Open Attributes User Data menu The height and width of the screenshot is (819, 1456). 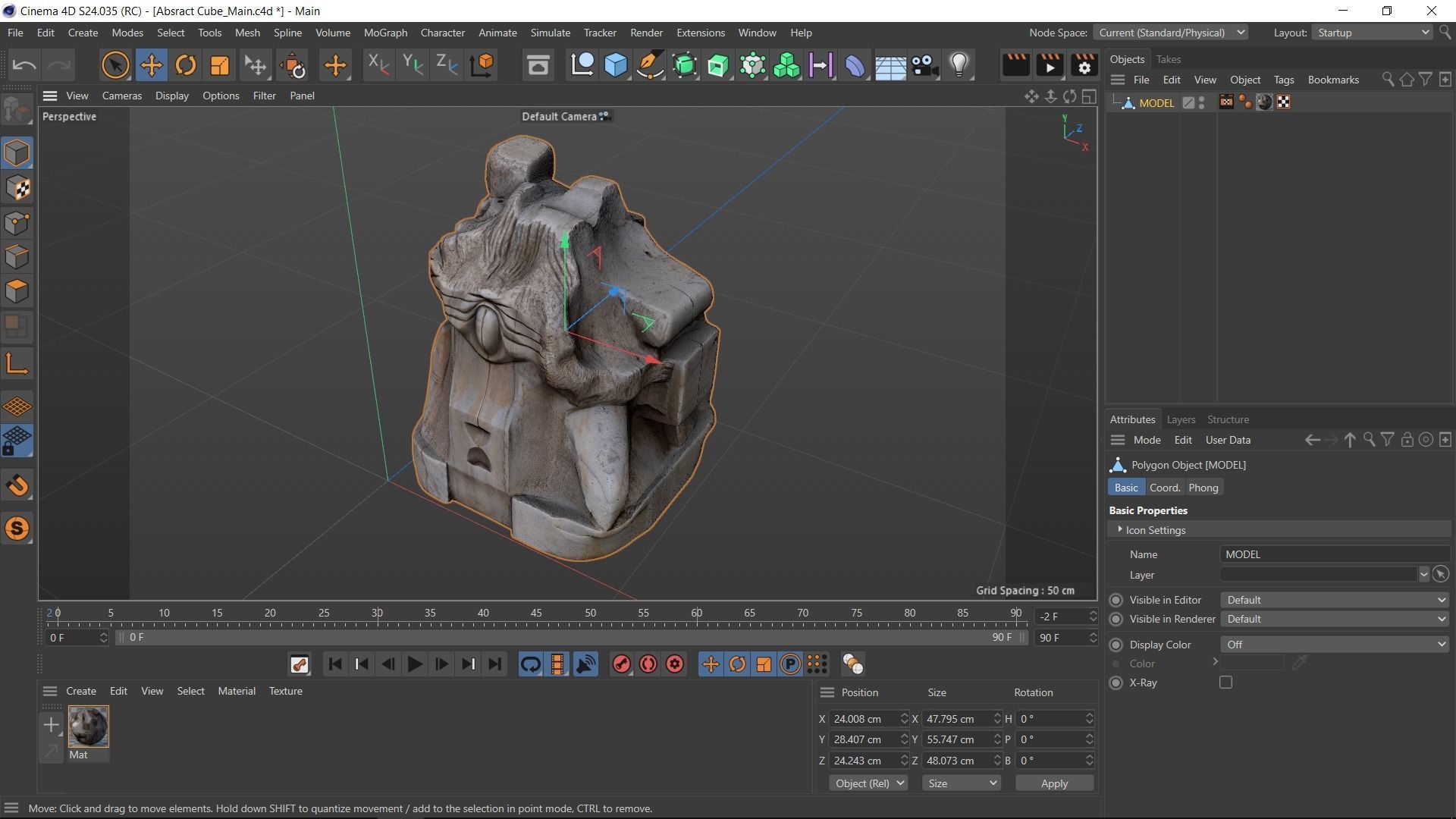coord(1228,440)
